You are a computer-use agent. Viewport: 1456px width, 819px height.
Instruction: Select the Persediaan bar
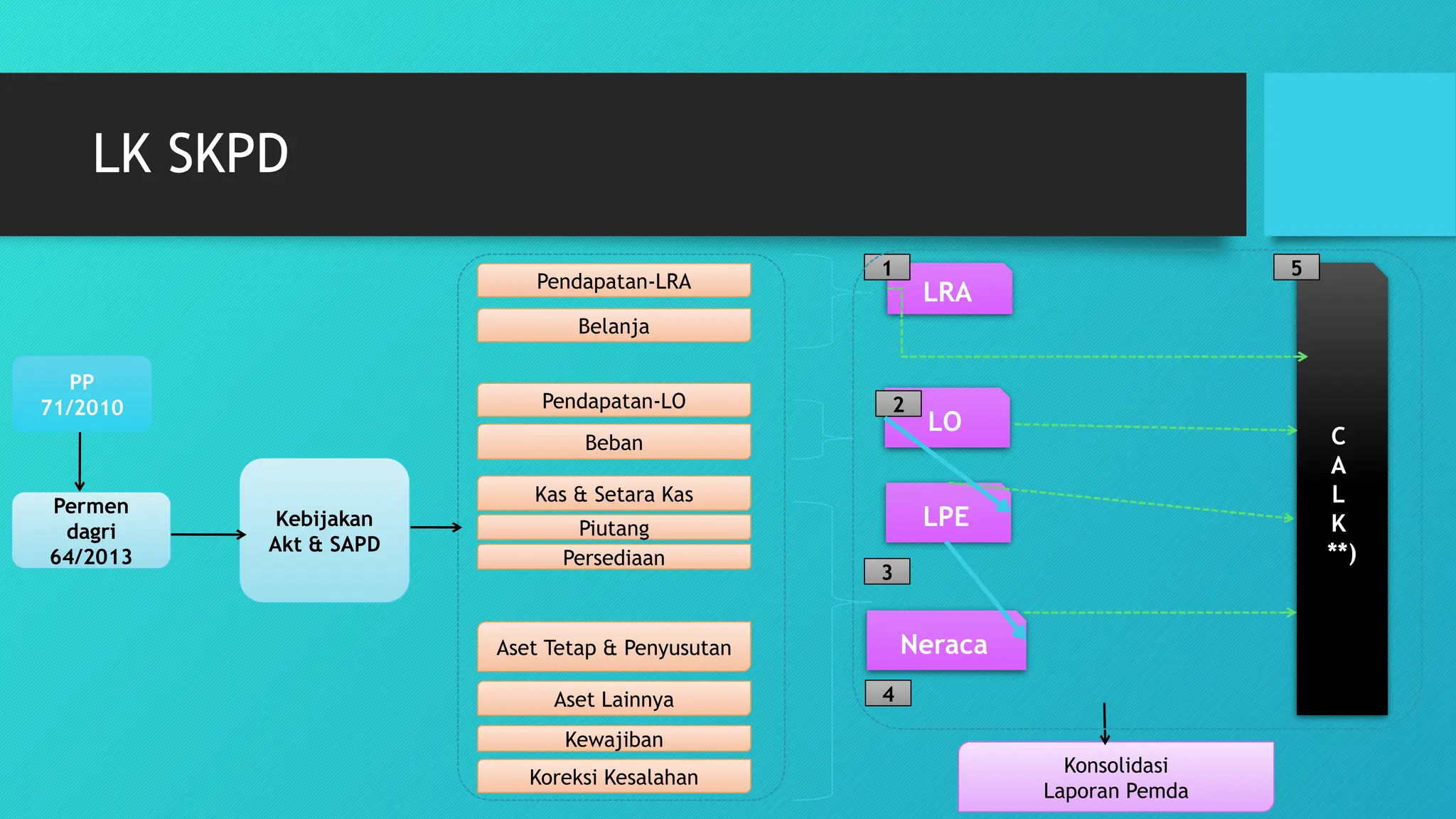[614, 557]
